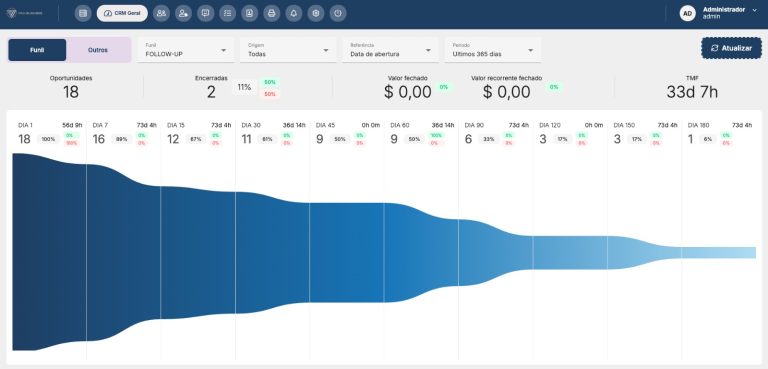Click the printer icon
Viewport: 768px width, 369px height.
pyautogui.click(x=271, y=13)
